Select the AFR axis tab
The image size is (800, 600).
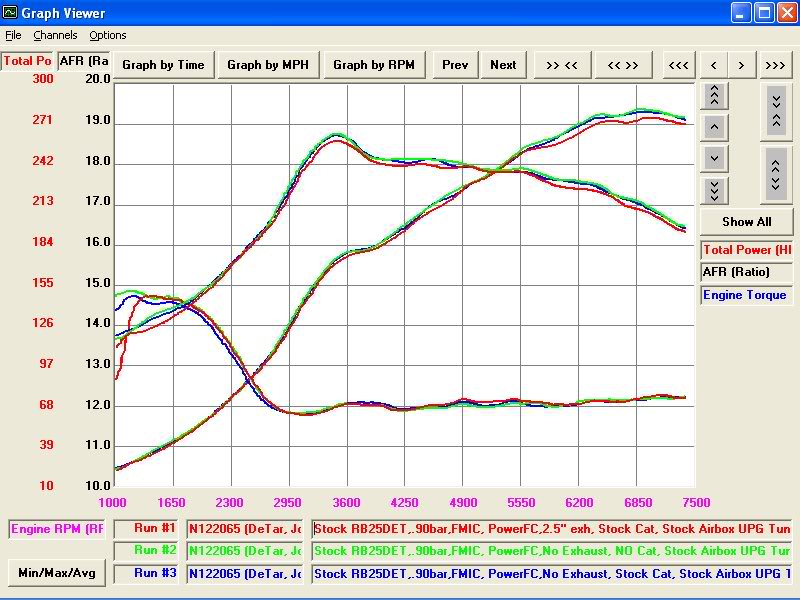pos(84,61)
